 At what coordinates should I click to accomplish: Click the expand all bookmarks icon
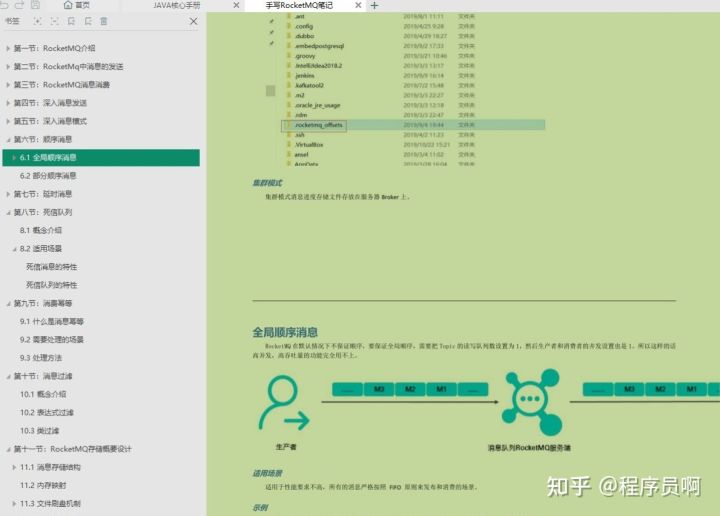click(38, 21)
